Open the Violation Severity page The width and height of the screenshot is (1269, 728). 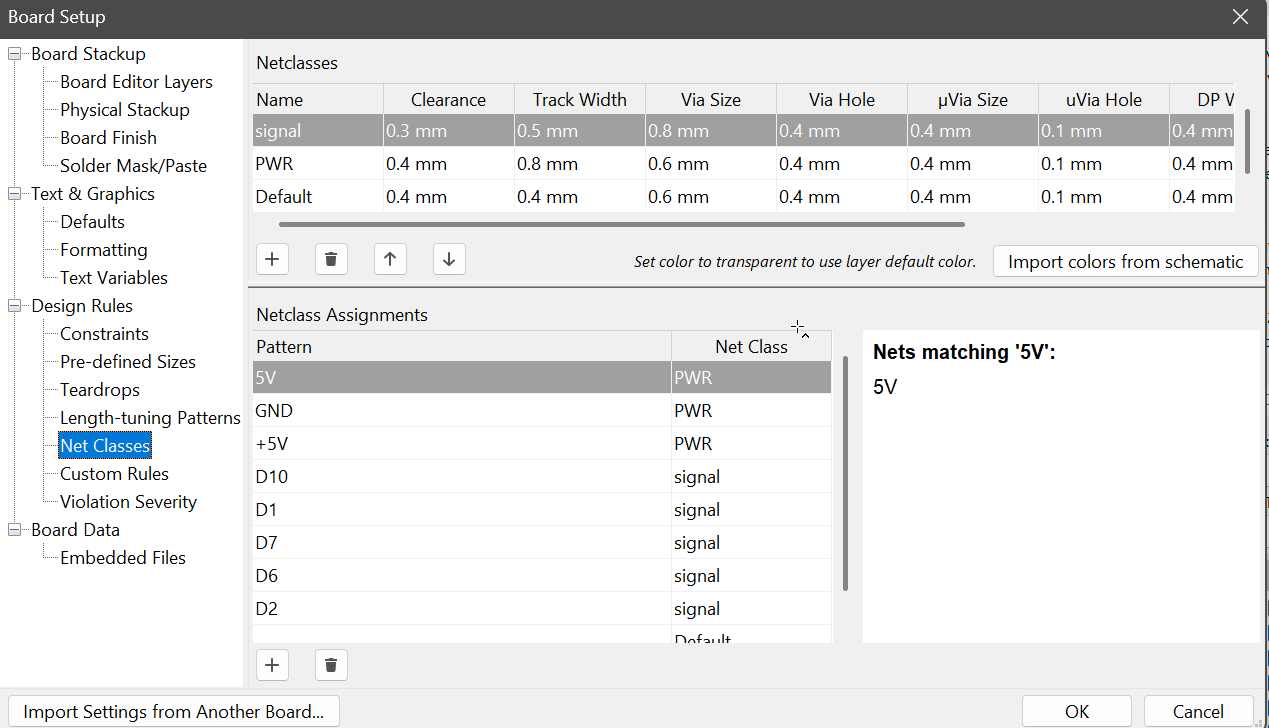coord(128,502)
